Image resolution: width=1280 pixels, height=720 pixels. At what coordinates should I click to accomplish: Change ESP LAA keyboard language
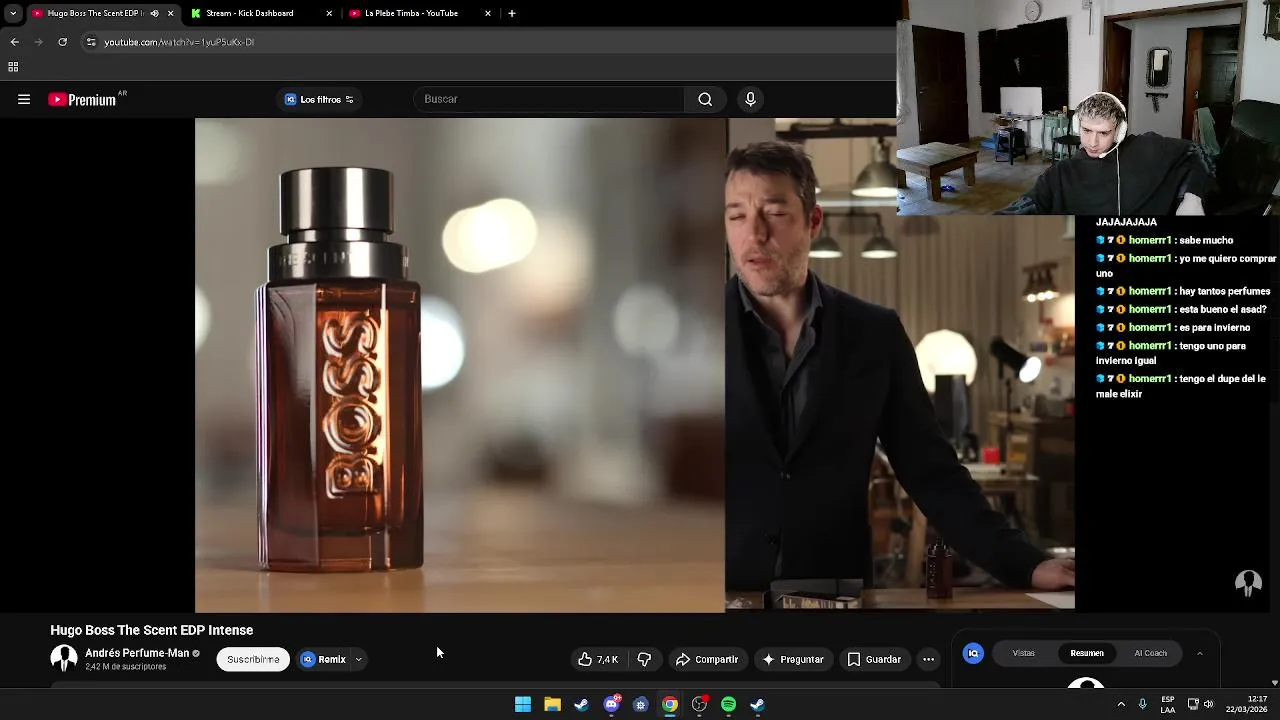click(1167, 704)
